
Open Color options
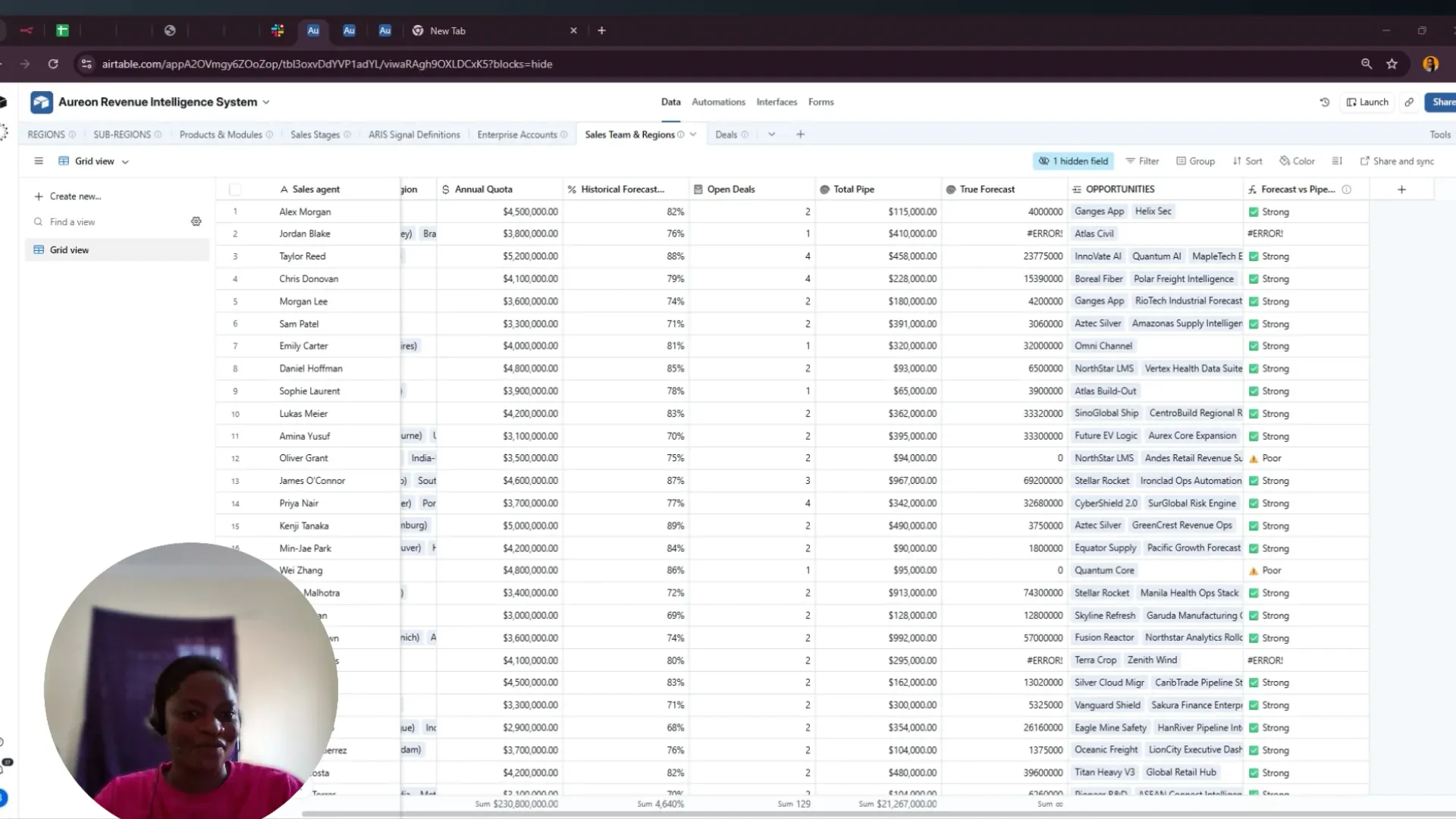(x=1297, y=161)
